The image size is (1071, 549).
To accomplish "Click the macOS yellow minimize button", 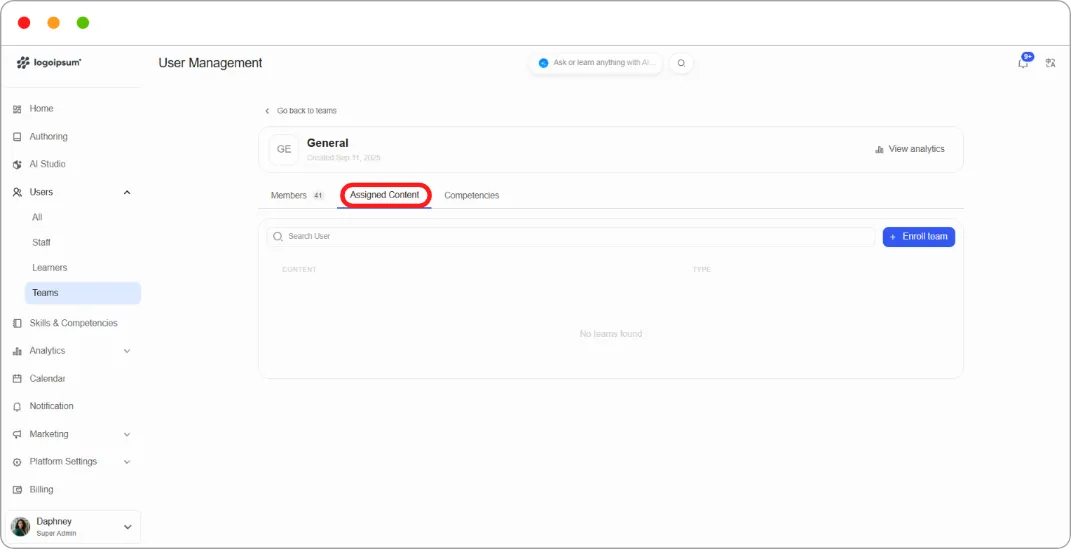I will (x=53, y=23).
